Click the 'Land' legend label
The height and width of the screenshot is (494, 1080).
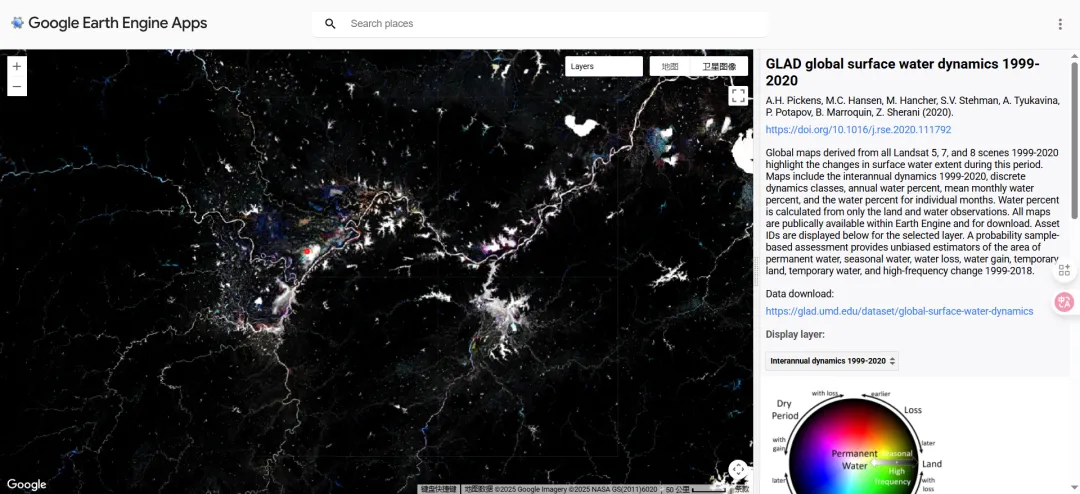tap(932, 464)
